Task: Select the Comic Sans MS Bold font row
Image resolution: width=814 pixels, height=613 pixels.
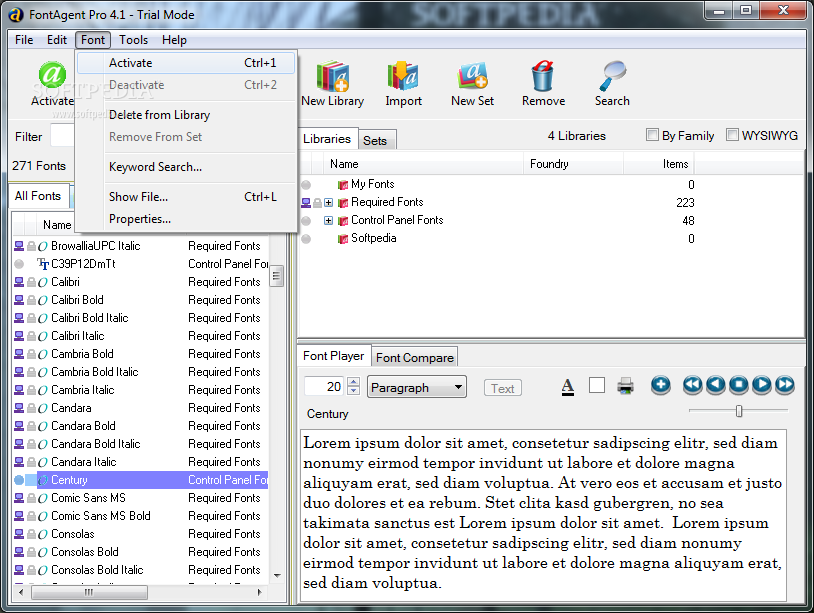Action: pyautogui.click(x=140, y=516)
